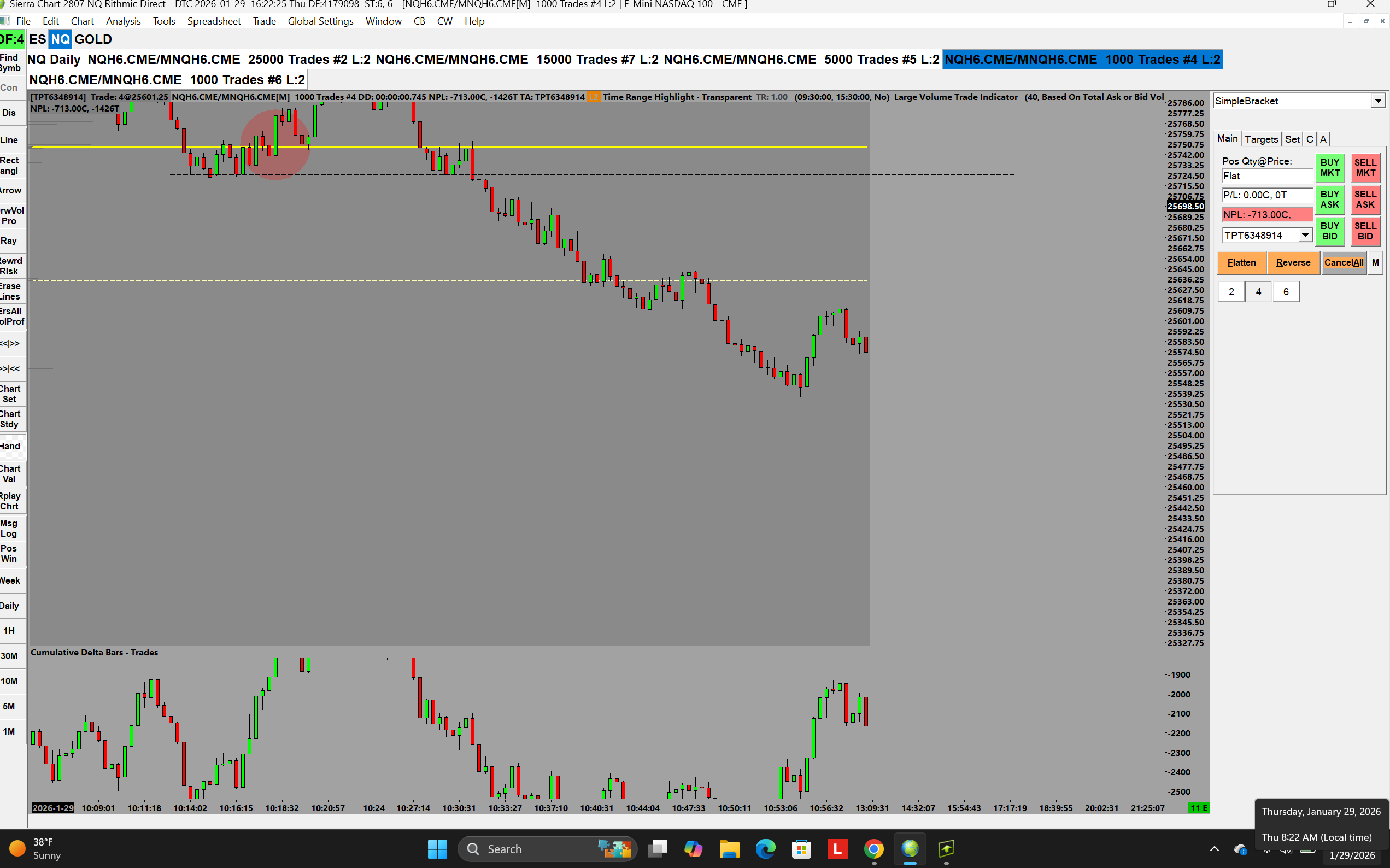This screenshot has height=868, width=1390.
Task: Open the Msg Log window
Action: pos(9,528)
